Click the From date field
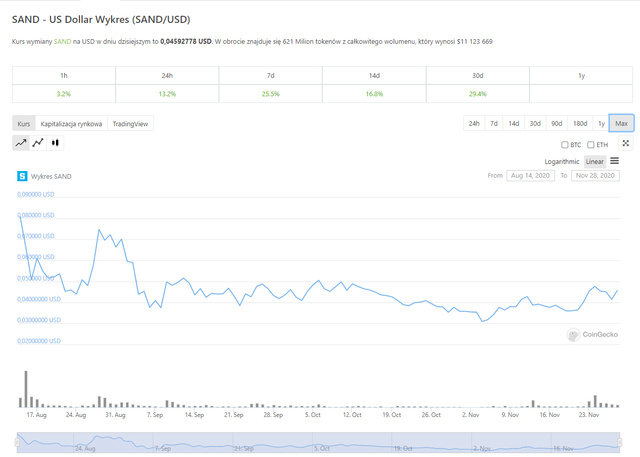This screenshot has width=640, height=457. 530,175
